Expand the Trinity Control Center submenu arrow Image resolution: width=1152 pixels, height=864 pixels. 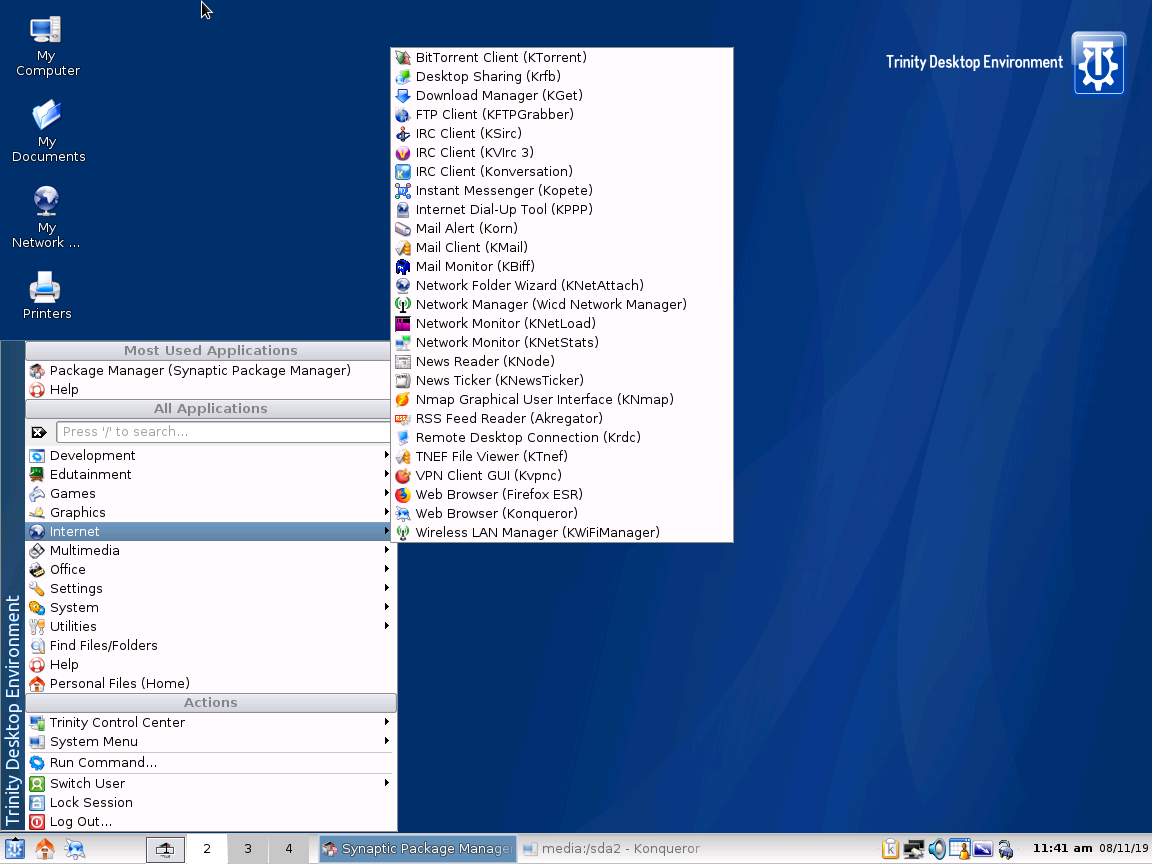[386, 722]
